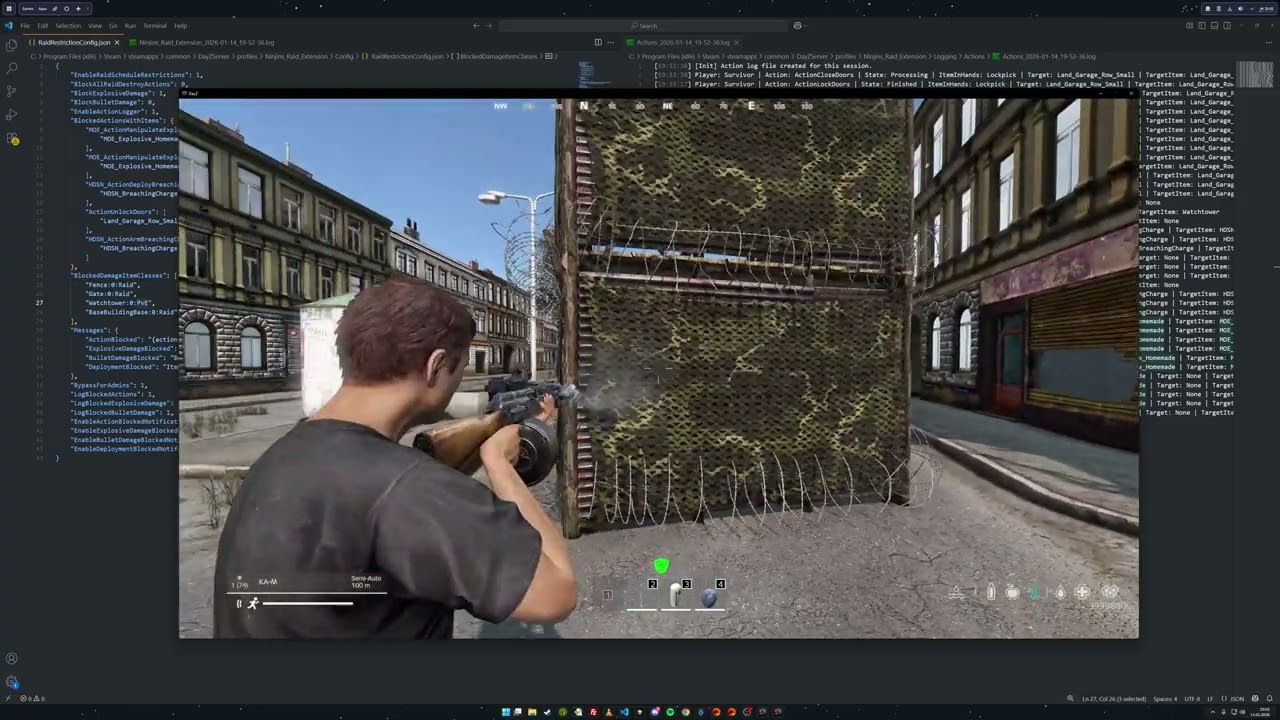Open the Run menu
The height and width of the screenshot is (720, 1280).
[130, 25]
